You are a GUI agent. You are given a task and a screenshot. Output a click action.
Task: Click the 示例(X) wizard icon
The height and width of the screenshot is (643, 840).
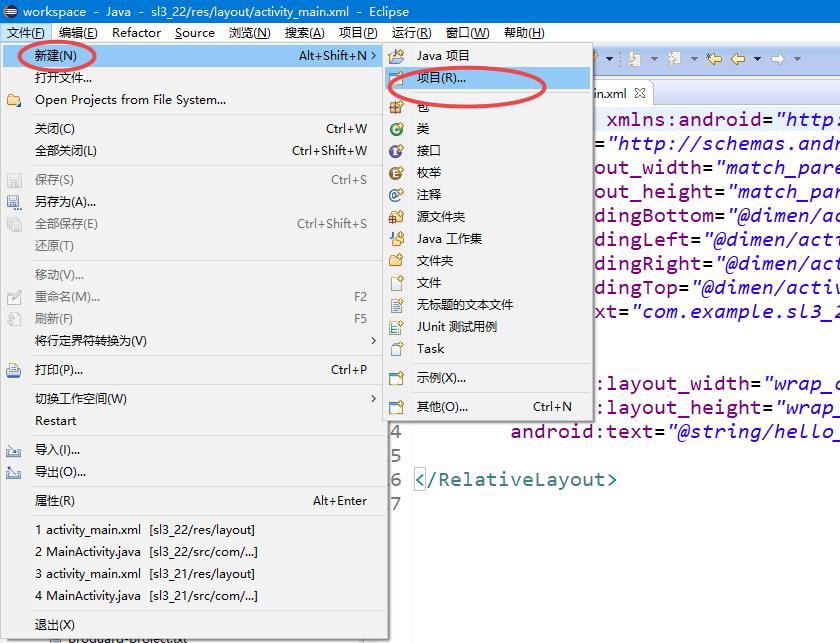[x=396, y=378]
